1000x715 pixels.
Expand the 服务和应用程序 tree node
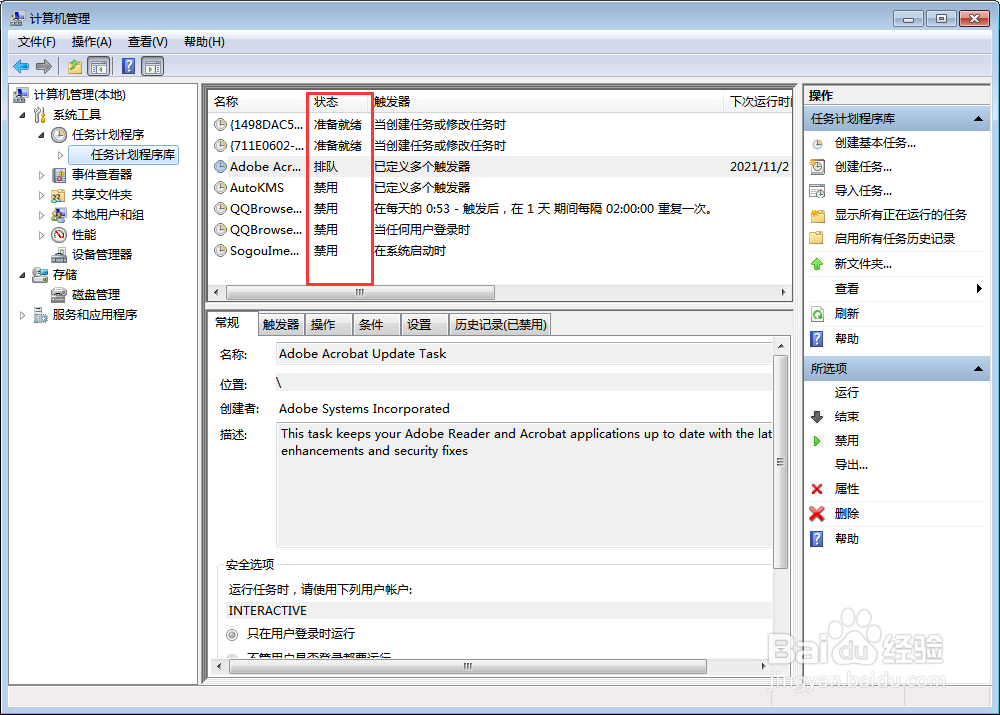[x=22, y=315]
